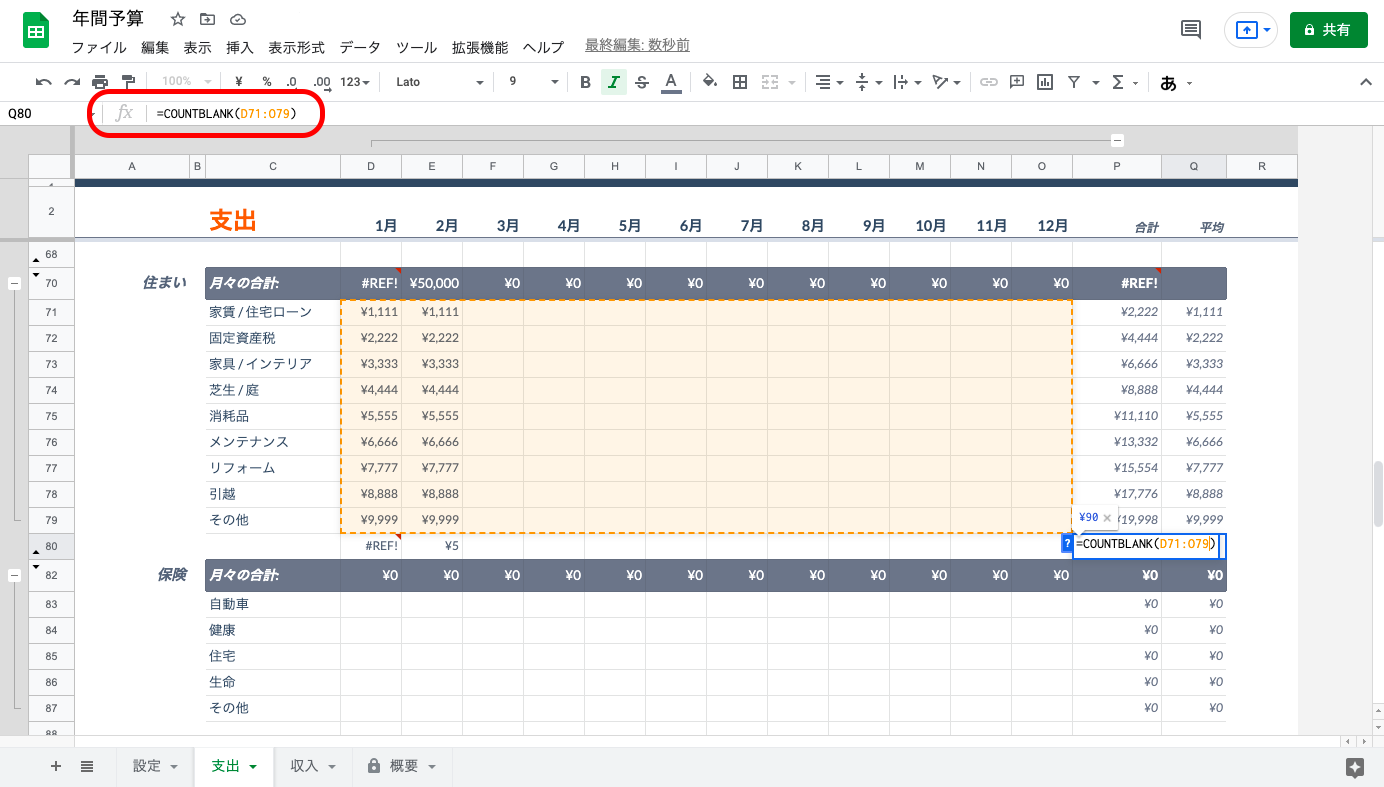The width and height of the screenshot is (1384, 787).
Task: Toggle bold formatting
Action: coord(586,82)
